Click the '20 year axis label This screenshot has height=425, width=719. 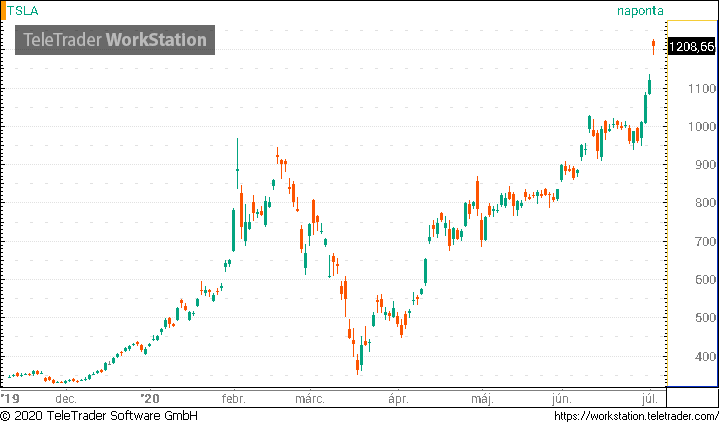click(150, 398)
